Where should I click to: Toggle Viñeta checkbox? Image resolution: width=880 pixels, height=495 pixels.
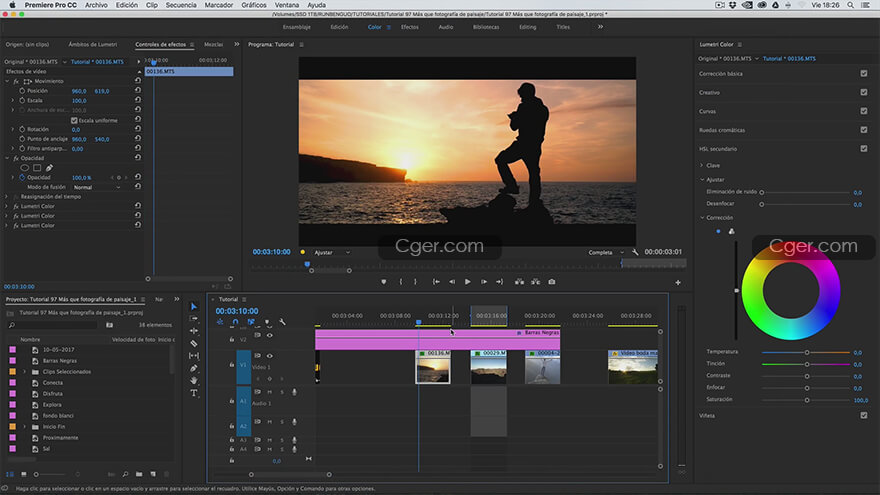click(864, 415)
